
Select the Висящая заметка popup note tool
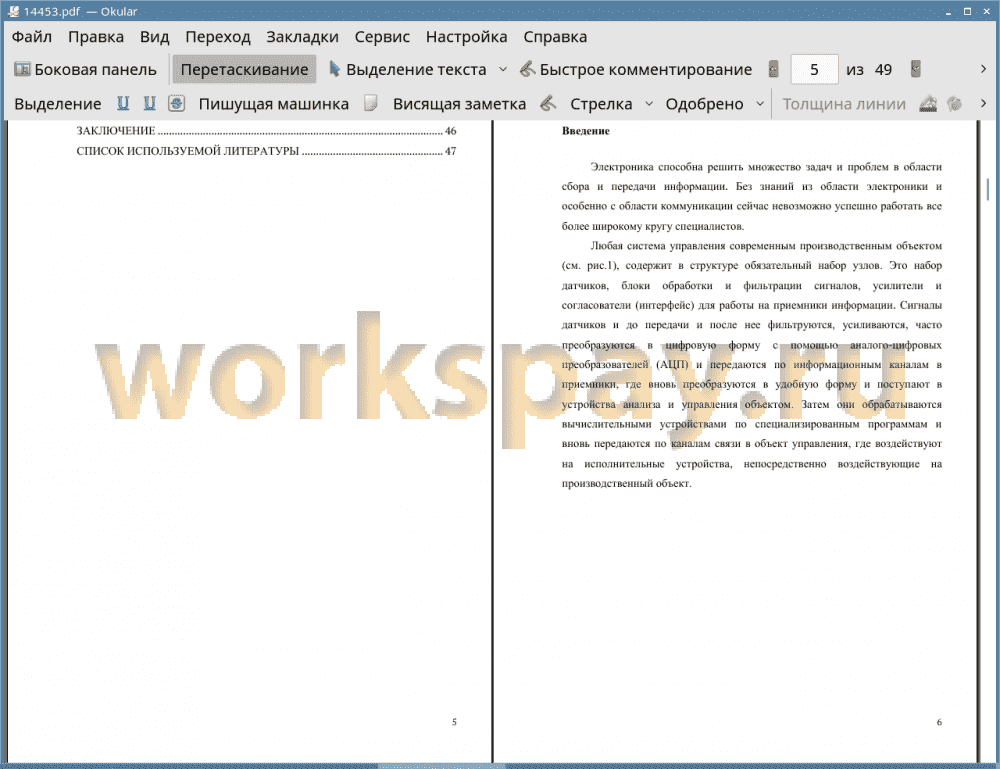pyautogui.click(x=459, y=104)
